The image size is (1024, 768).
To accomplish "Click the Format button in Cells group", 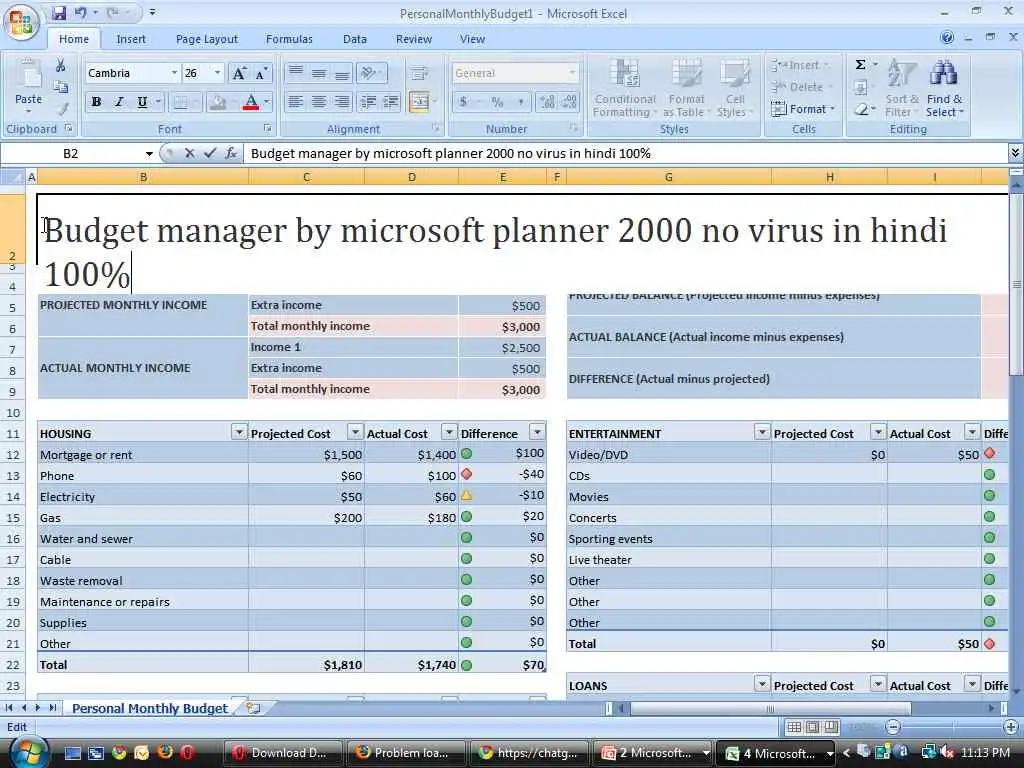I will (803, 109).
